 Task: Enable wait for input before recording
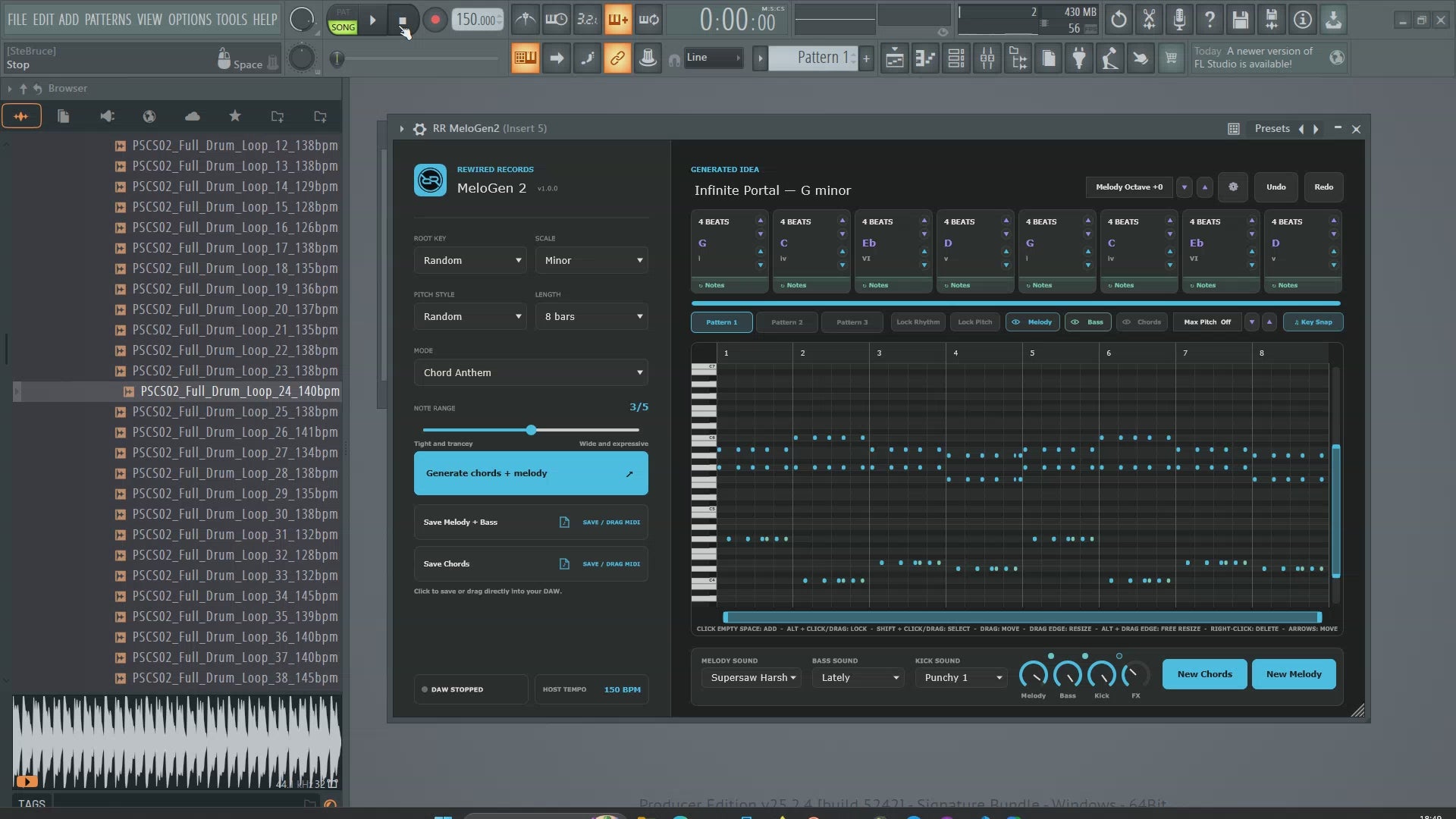tap(557, 20)
